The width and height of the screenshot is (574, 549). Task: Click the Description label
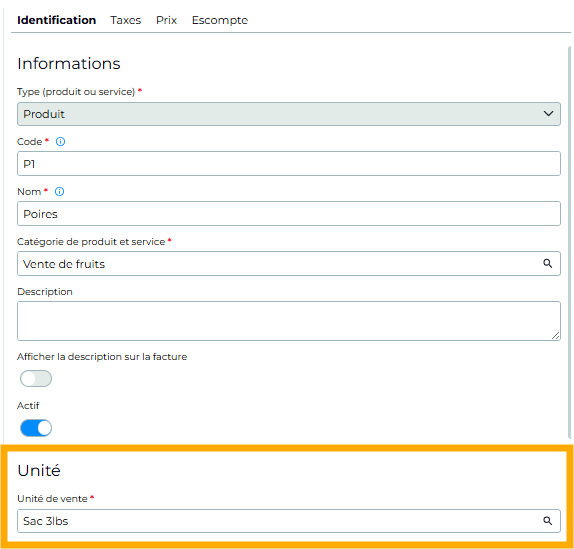pos(45,292)
